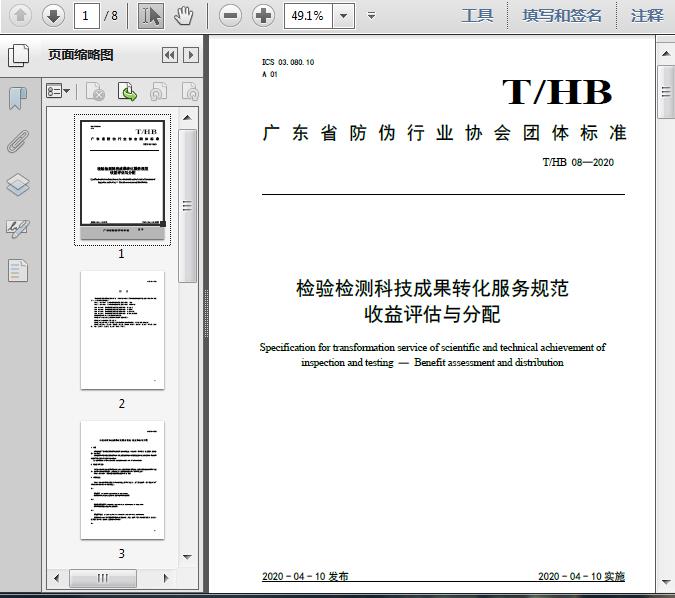Image resolution: width=675 pixels, height=598 pixels.
Task: Zoom out with the minus button
Action: [x=231, y=15]
